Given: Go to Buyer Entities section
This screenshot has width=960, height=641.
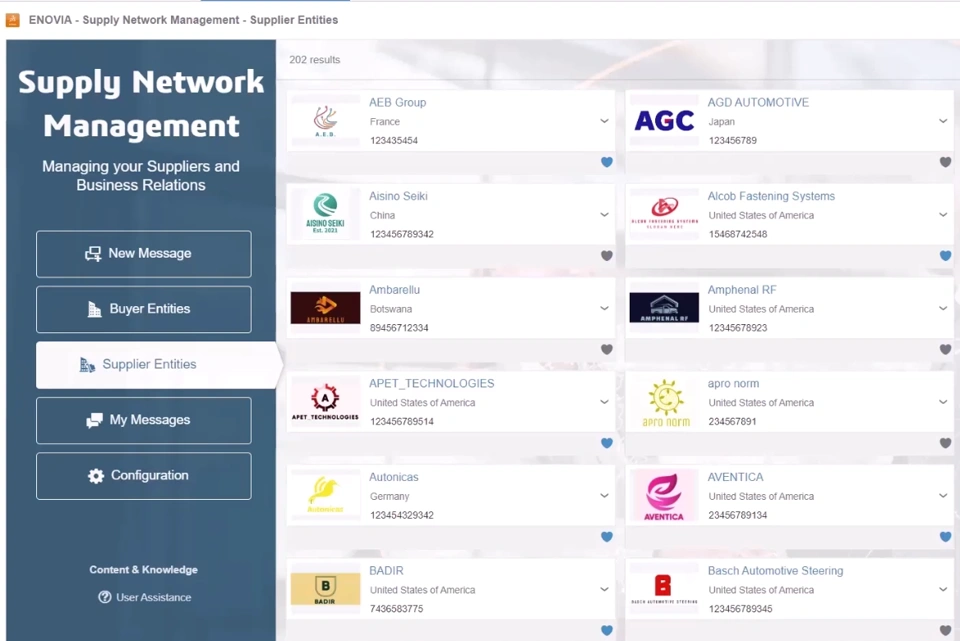Looking at the screenshot, I should [143, 309].
